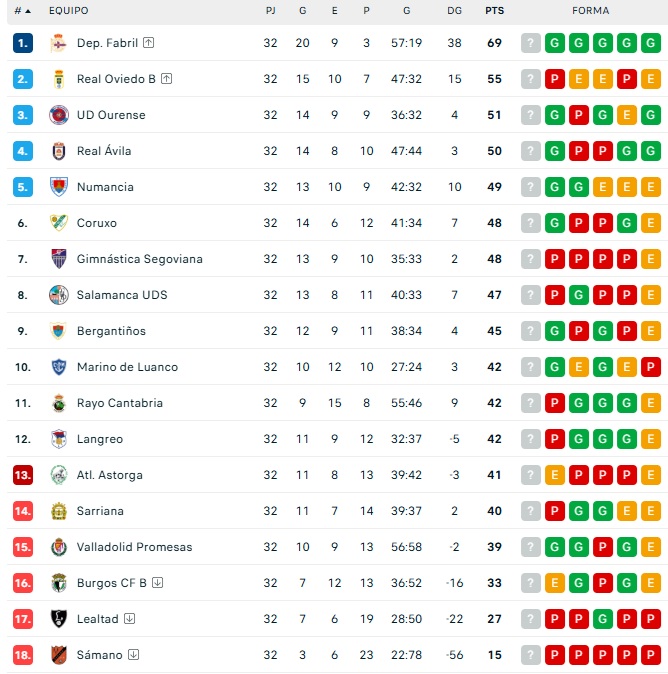The height and width of the screenshot is (674, 668).
Task: Click relegation arrow beside Burgos CF B
Action: click(158, 583)
